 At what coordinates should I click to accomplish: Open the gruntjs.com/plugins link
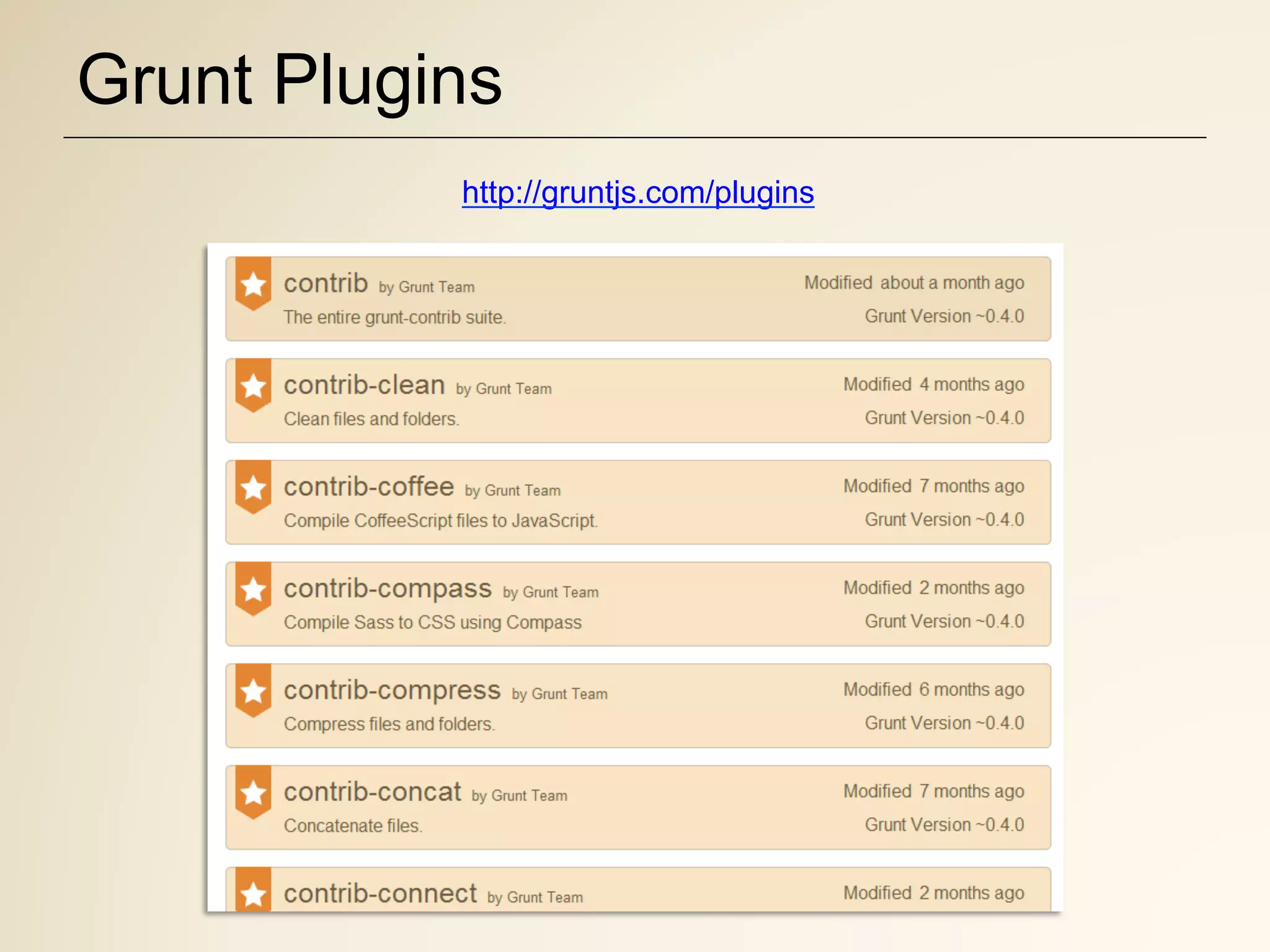[637, 193]
